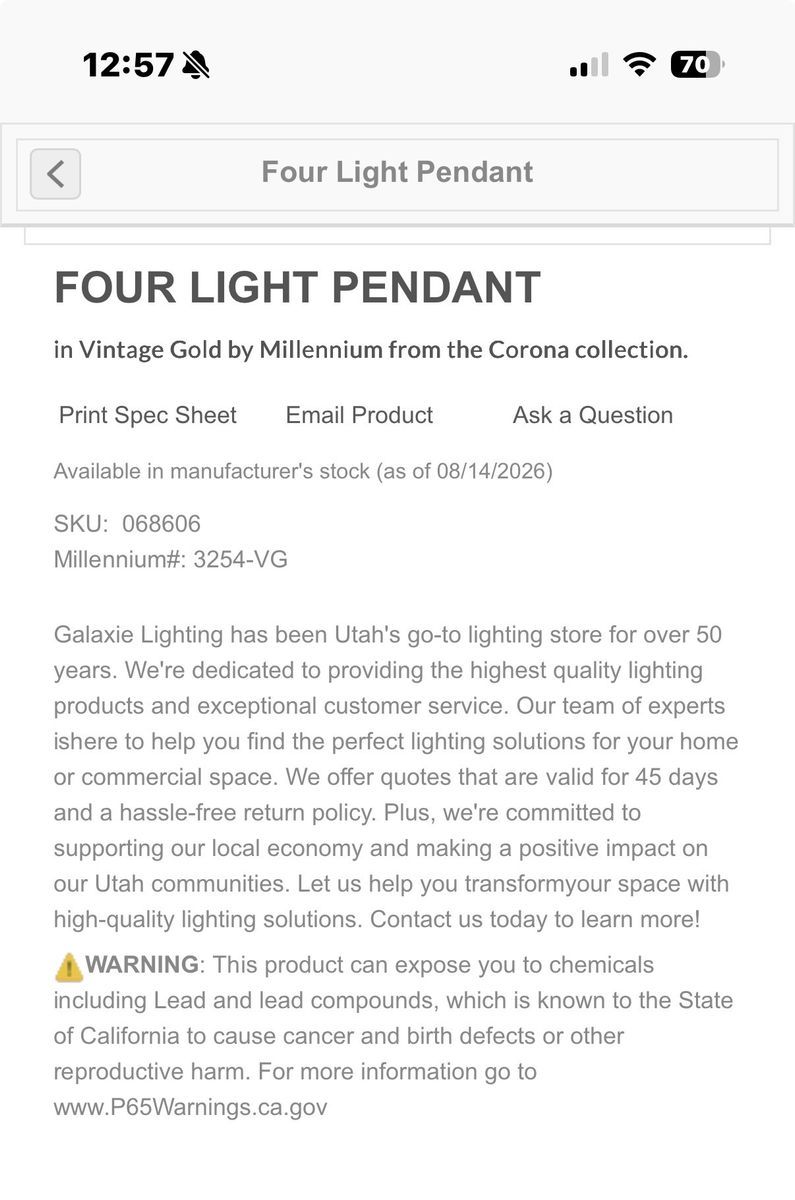Tap the Four Light Pendant header title
Screen dimensions: 795x1200
397,172
